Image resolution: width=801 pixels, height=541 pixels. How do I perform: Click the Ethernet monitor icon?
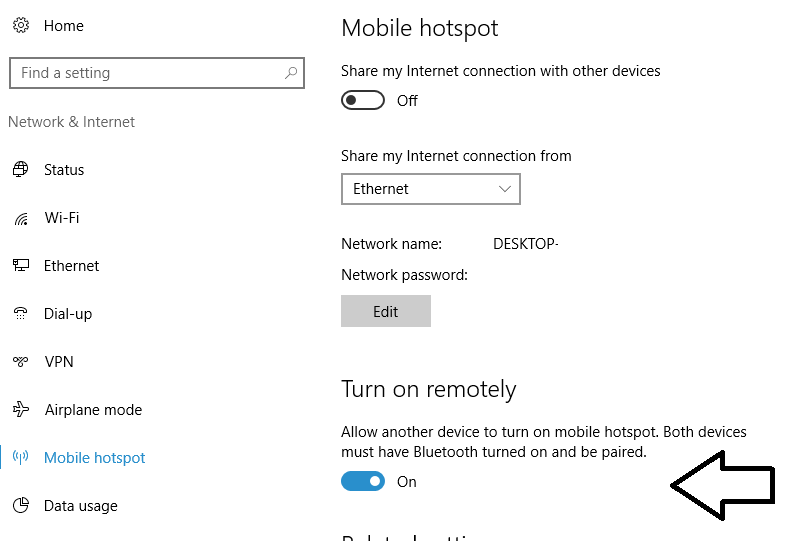coord(21,265)
